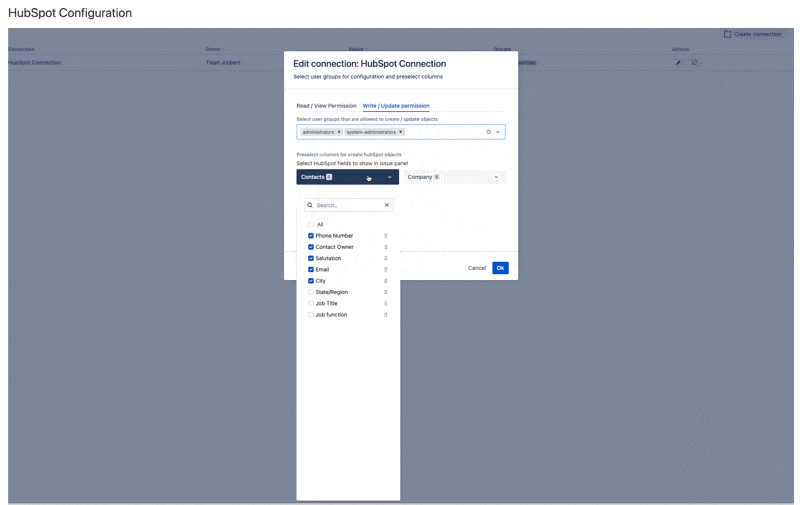Viewport: 800px width, 505px height.
Task: Enable the Job function field
Action: tap(311, 315)
